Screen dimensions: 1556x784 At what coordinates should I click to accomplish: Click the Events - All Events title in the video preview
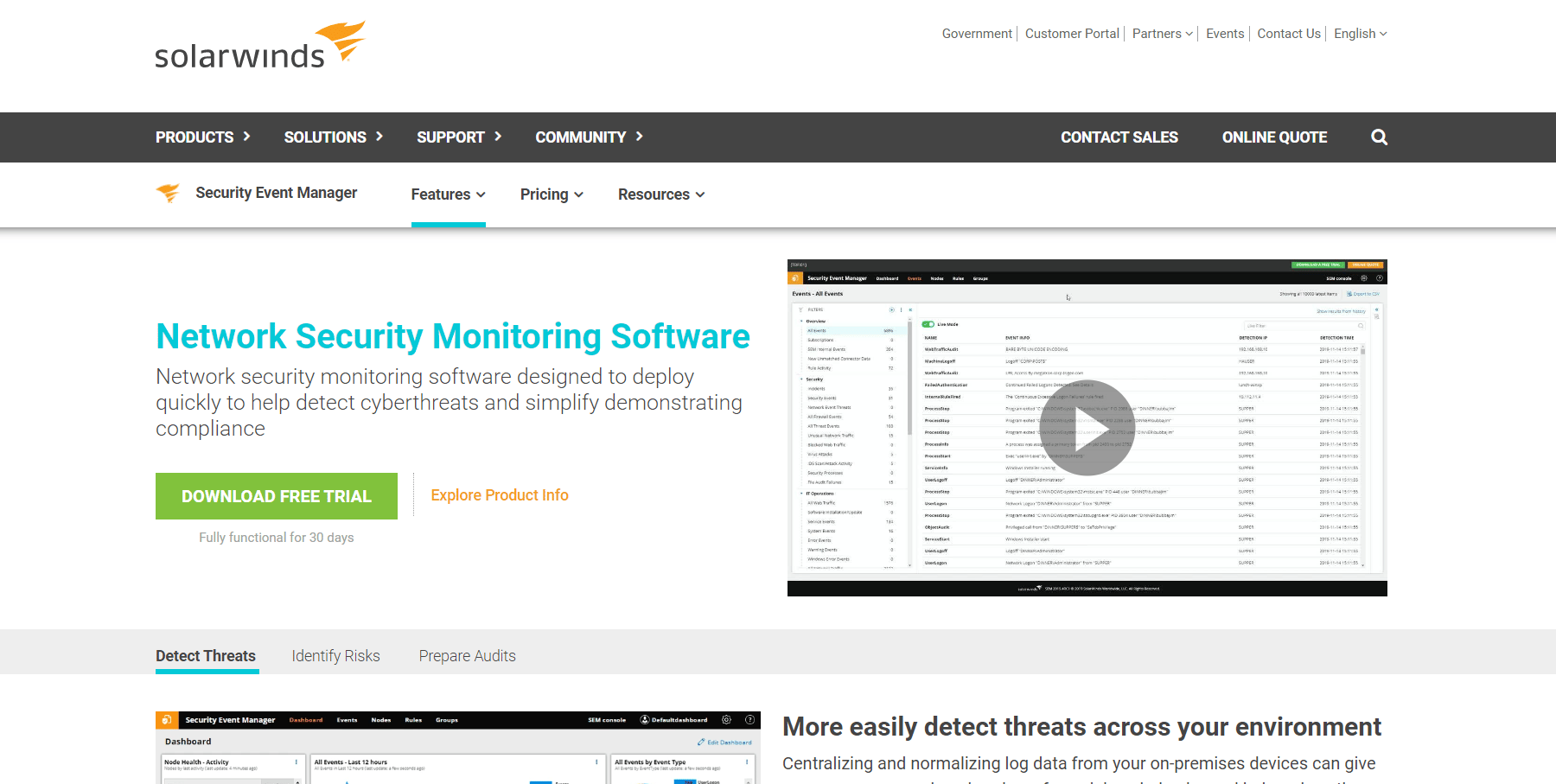click(817, 294)
